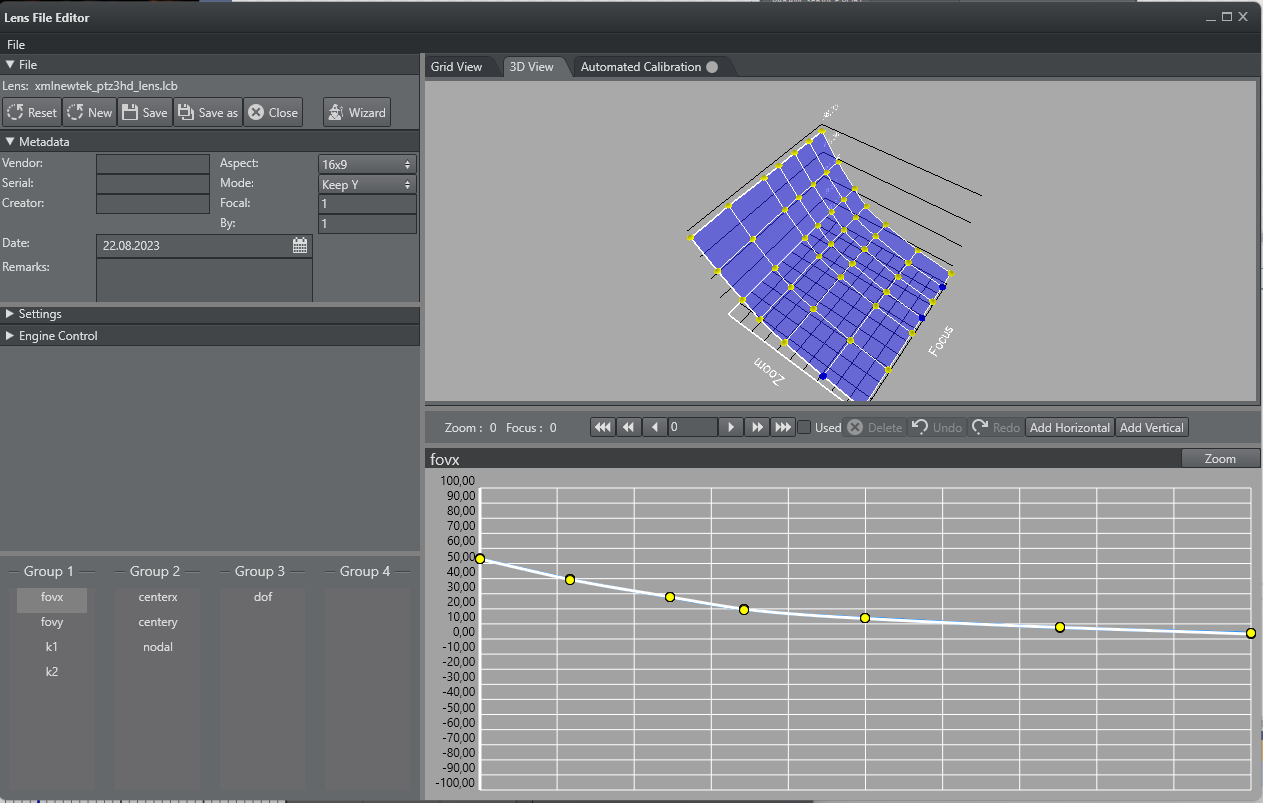Image resolution: width=1263 pixels, height=803 pixels.
Task: Collapse the Metadata section
Action: pyautogui.click(x=44, y=142)
